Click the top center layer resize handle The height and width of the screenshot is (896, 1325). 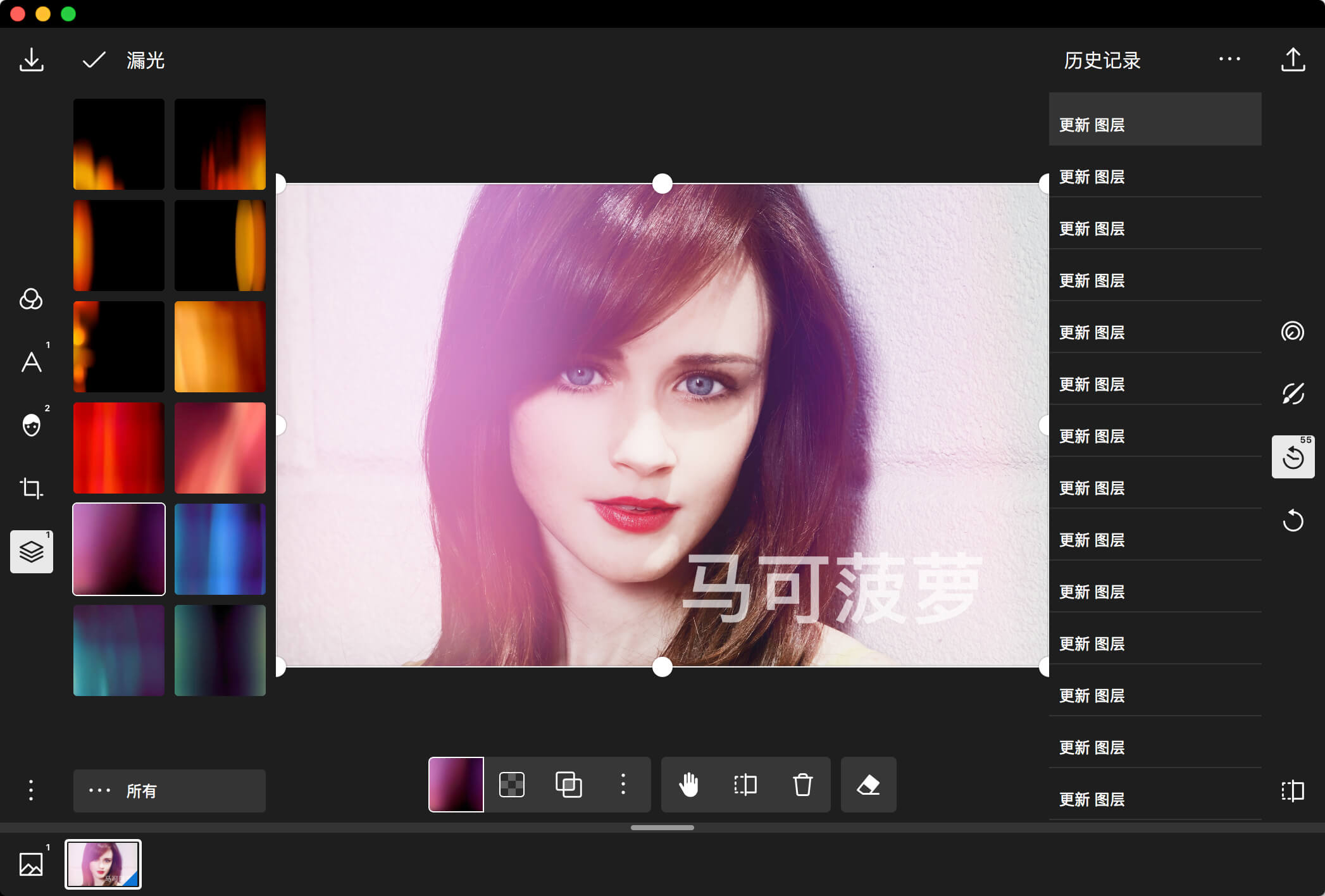point(662,184)
